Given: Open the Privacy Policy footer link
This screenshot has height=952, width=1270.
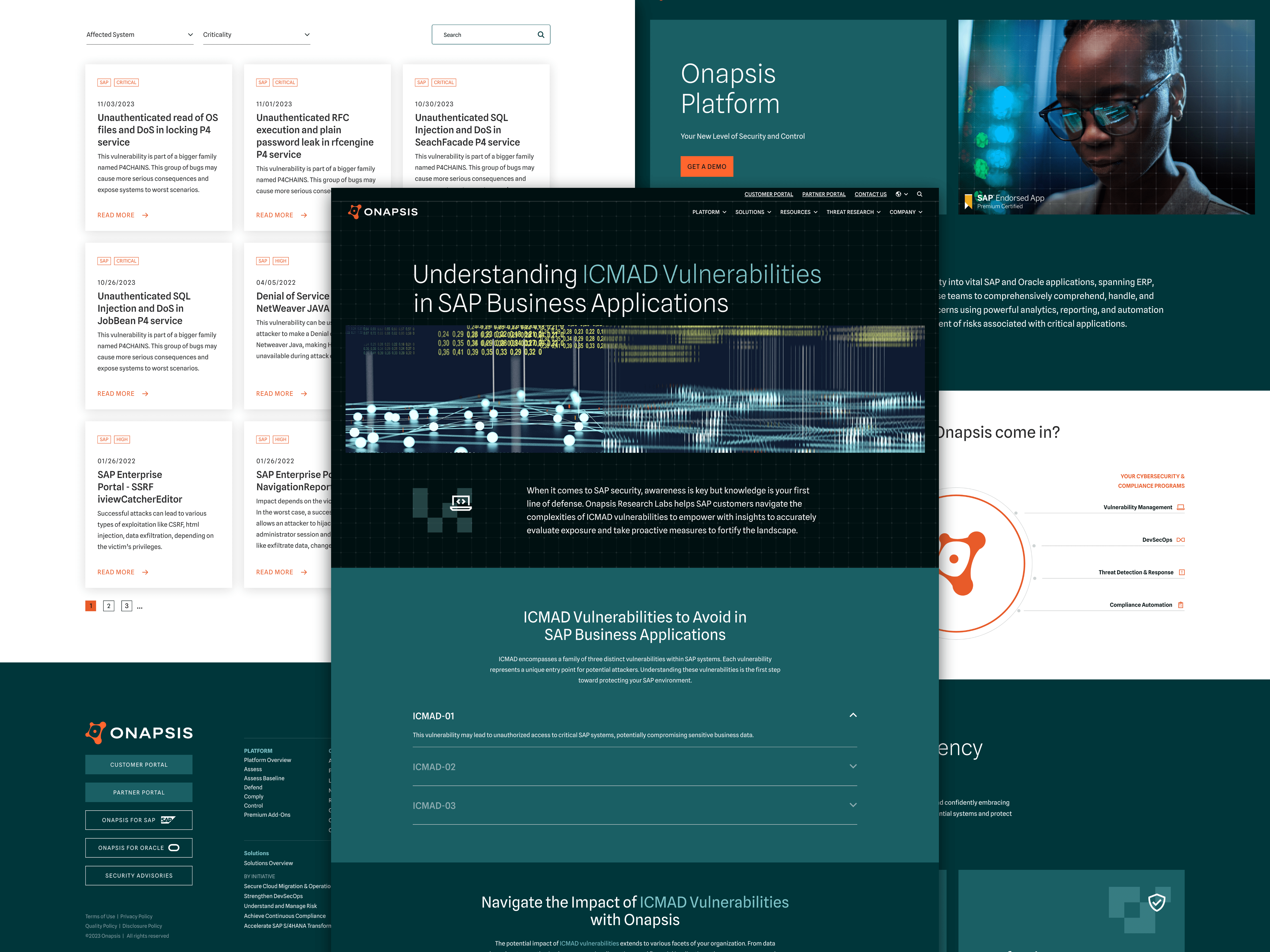Looking at the screenshot, I should pyautogui.click(x=137, y=917).
